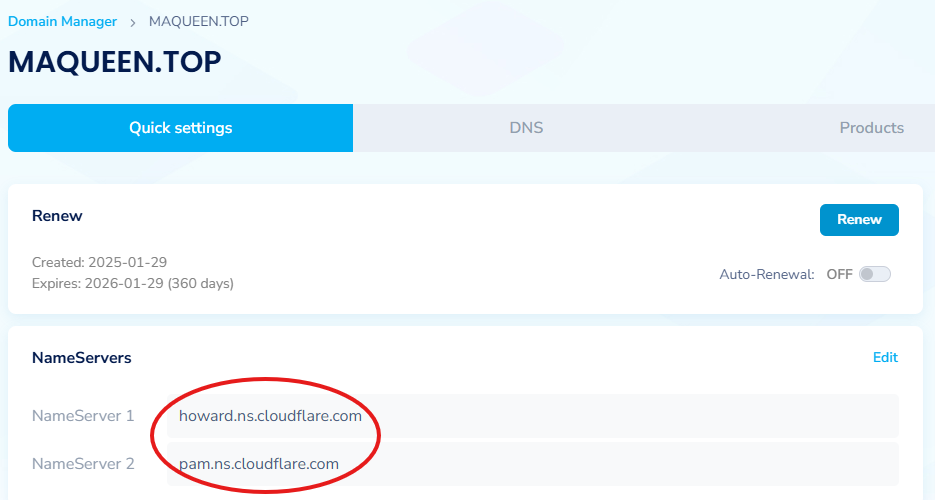Click the MAQUEEN.TOP breadcrumb text

199,21
